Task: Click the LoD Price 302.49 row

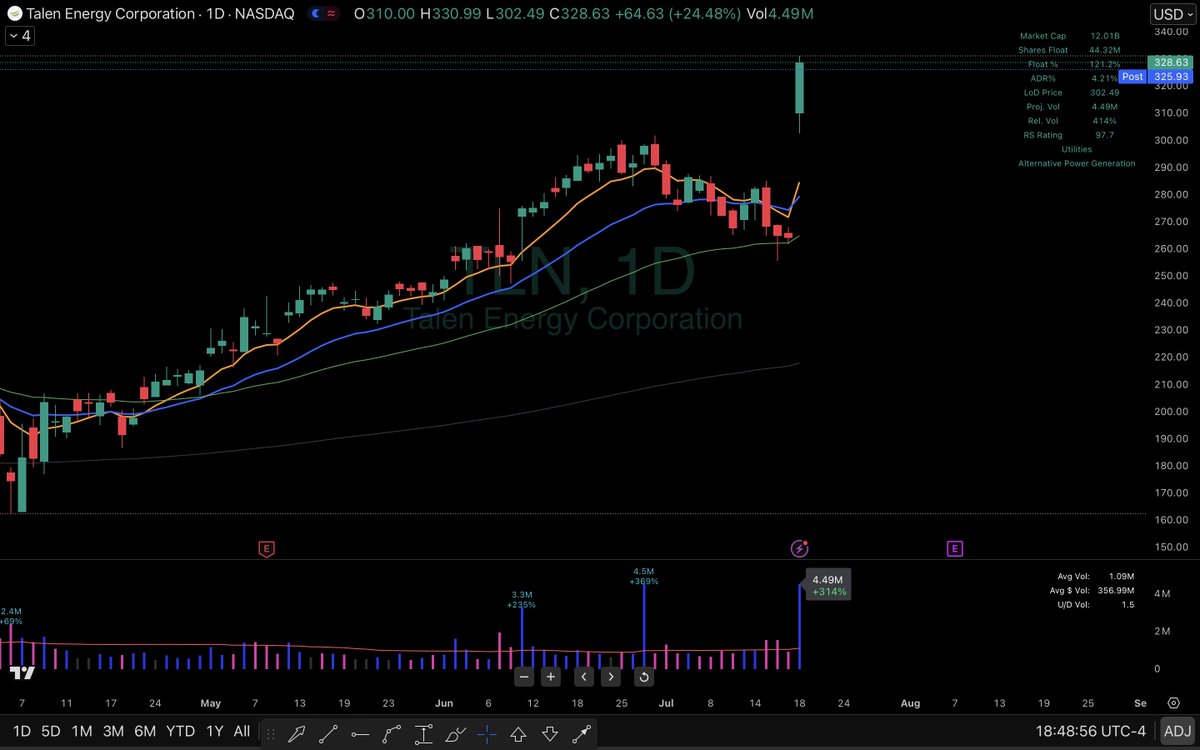Action: (1072, 92)
